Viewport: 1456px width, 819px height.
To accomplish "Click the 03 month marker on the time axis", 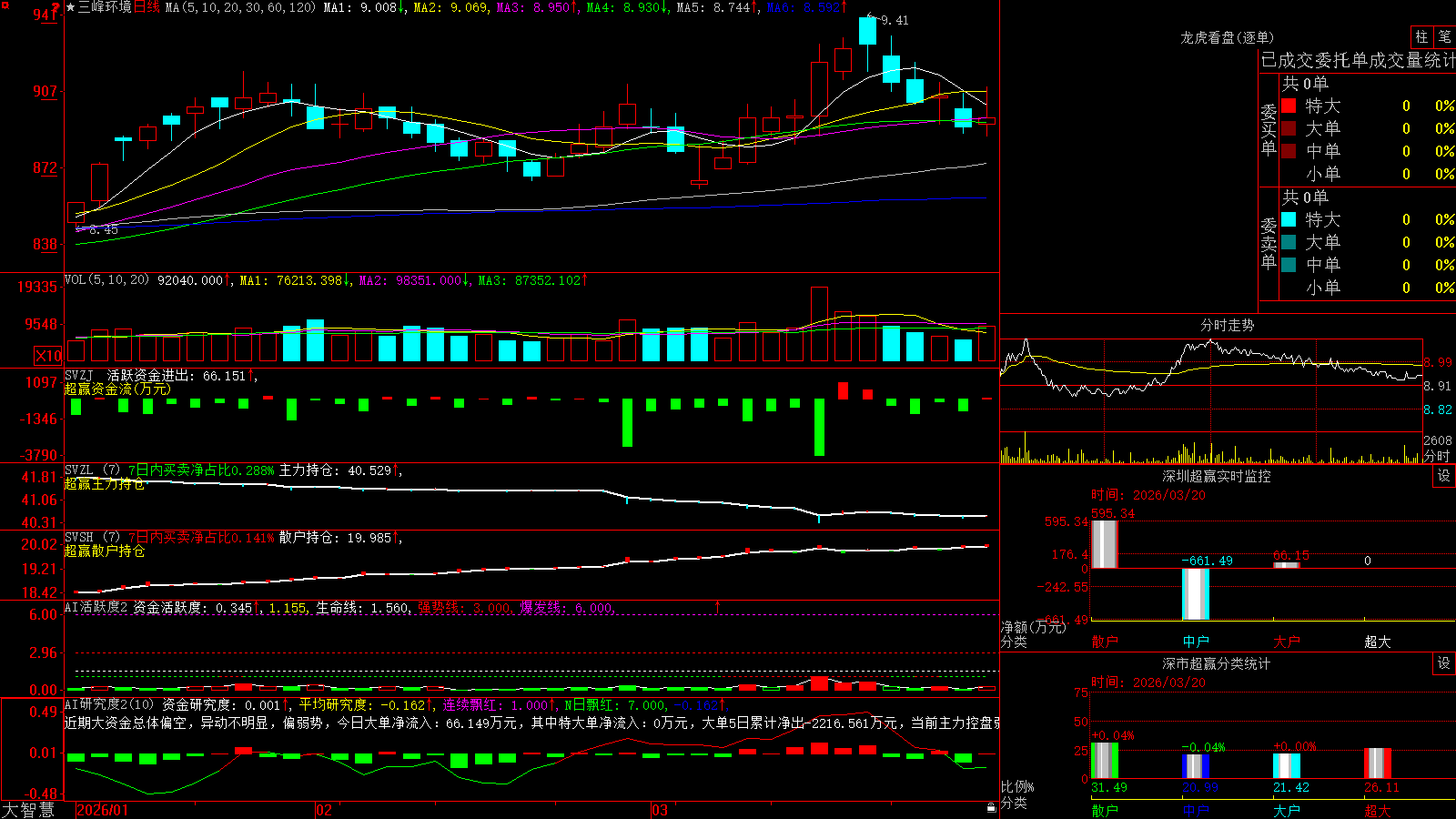I will 660,810.
